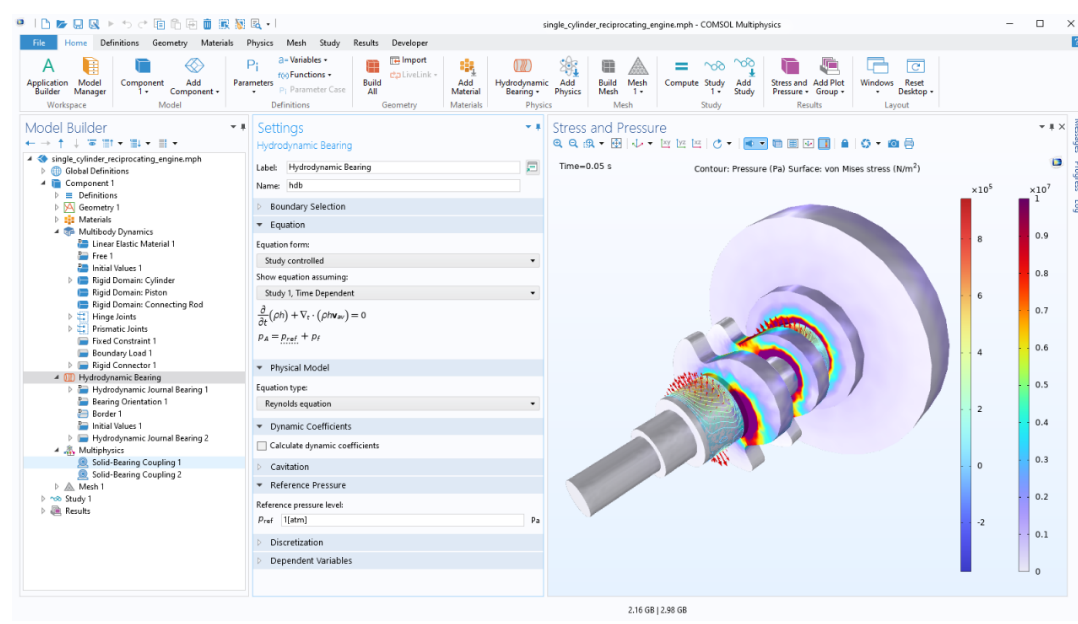
Task: Toggle the highlighted color legend button
Action: click(824, 144)
